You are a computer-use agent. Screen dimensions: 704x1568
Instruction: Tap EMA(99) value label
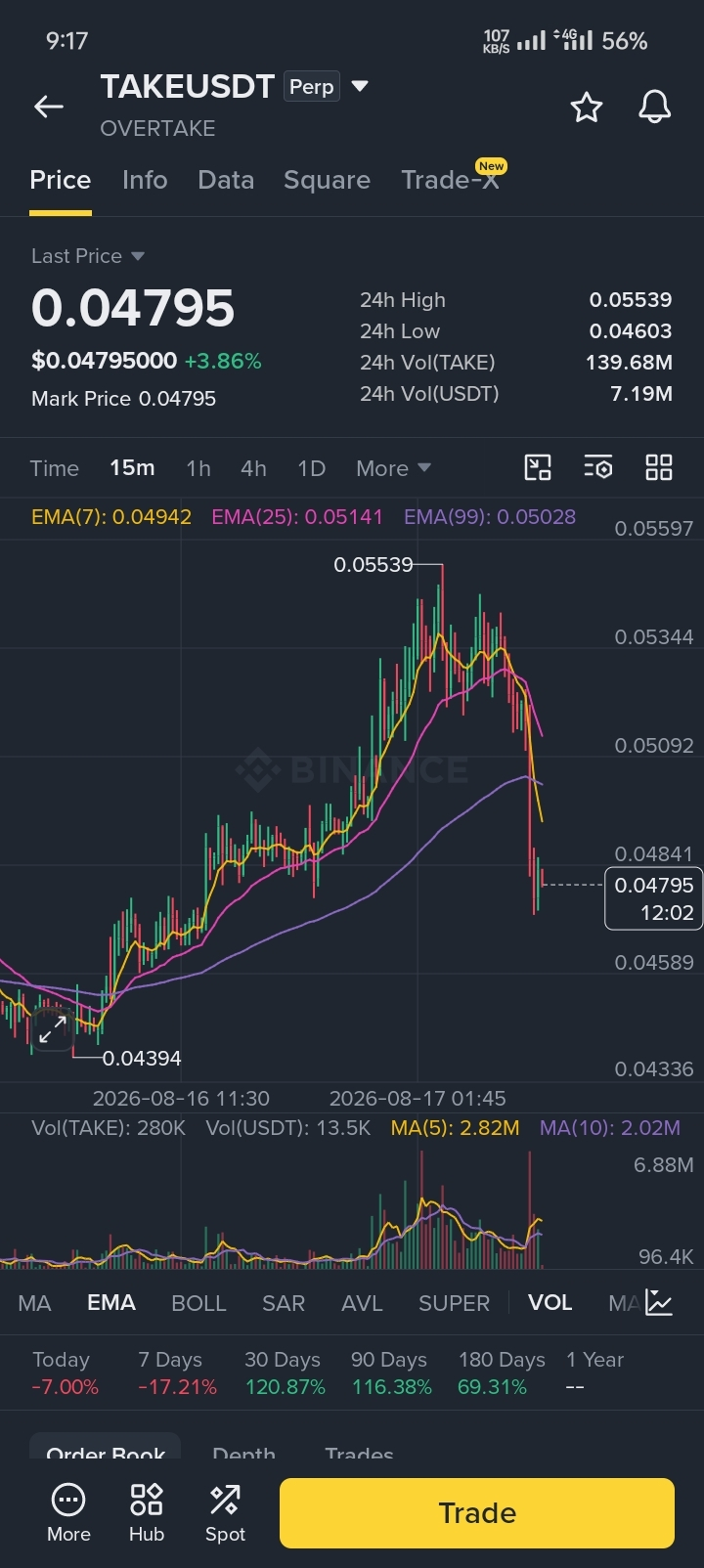(x=490, y=517)
